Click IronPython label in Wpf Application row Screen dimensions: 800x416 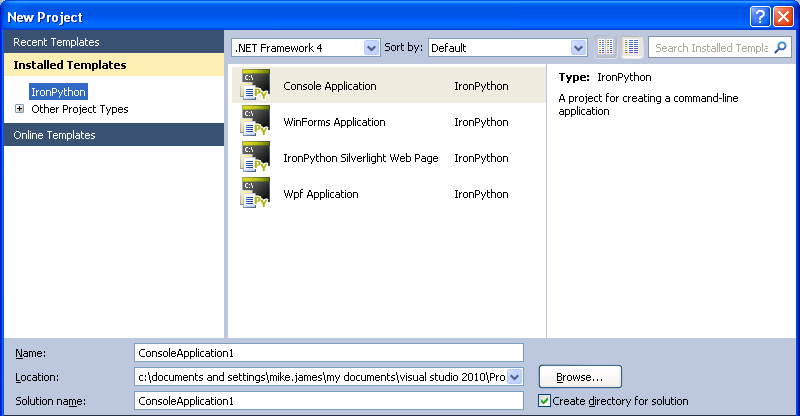pos(481,194)
